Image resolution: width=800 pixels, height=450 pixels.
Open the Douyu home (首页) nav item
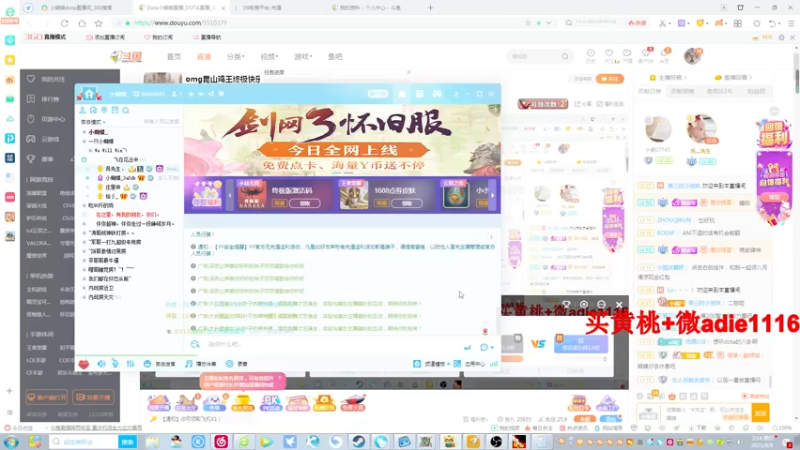(174, 57)
